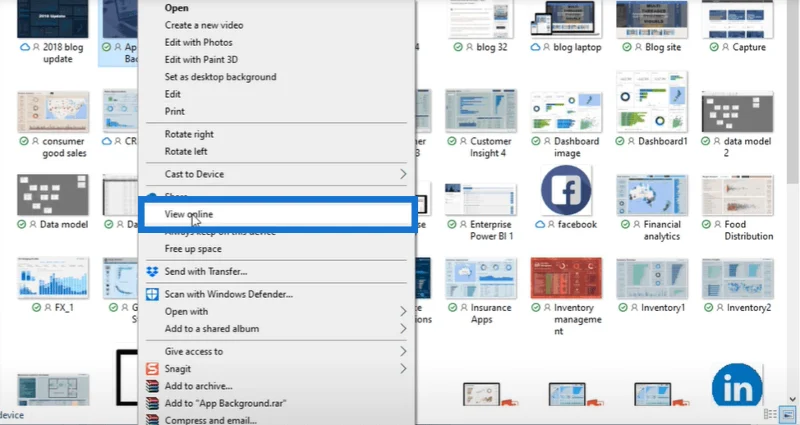This screenshot has height=425, width=800.
Task: Select the LinkedIn logo file thumbnail
Action: [x=737, y=385]
